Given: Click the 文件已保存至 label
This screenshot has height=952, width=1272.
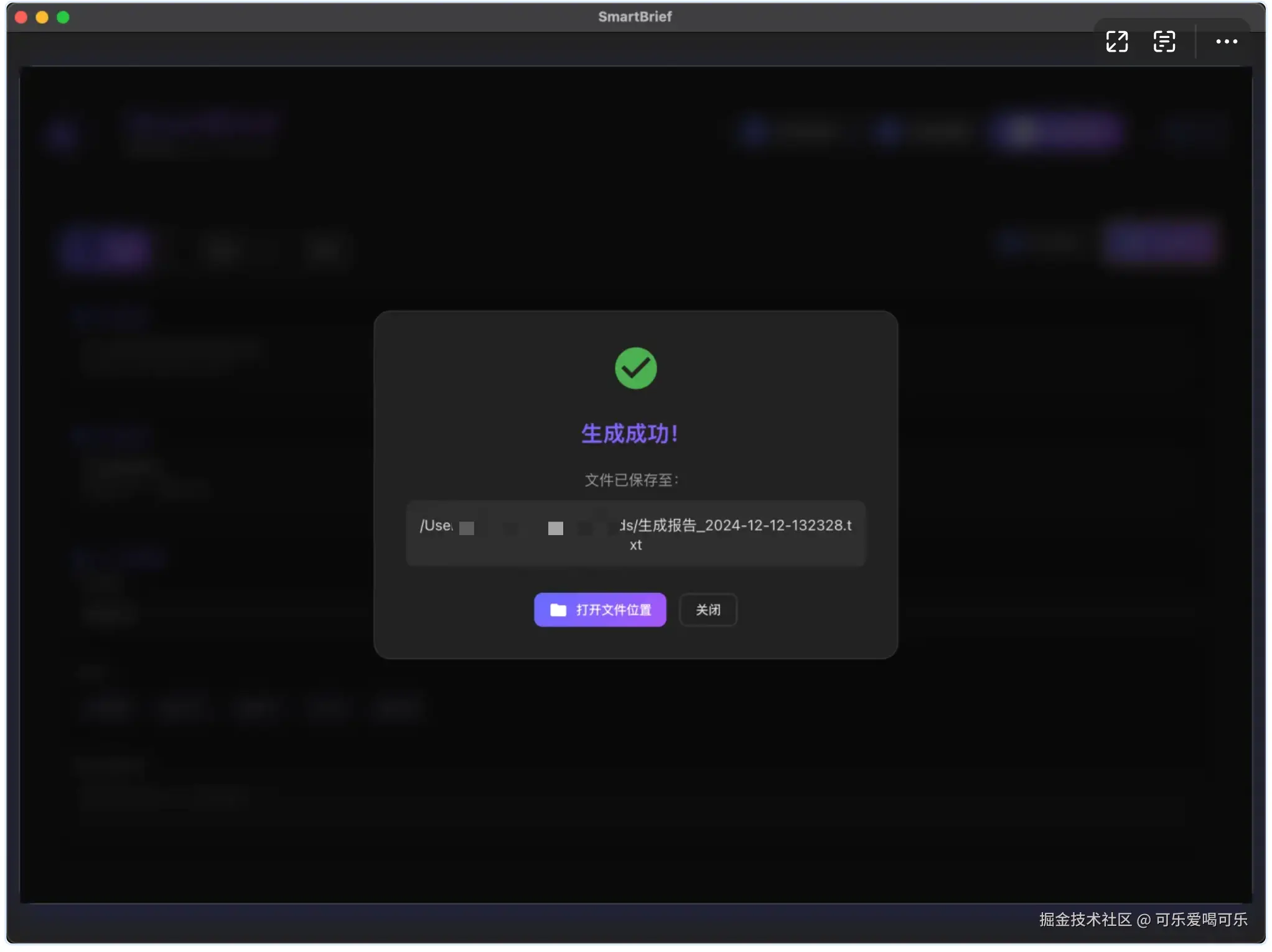Looking at the screenshot, I should tap(631, 480).
